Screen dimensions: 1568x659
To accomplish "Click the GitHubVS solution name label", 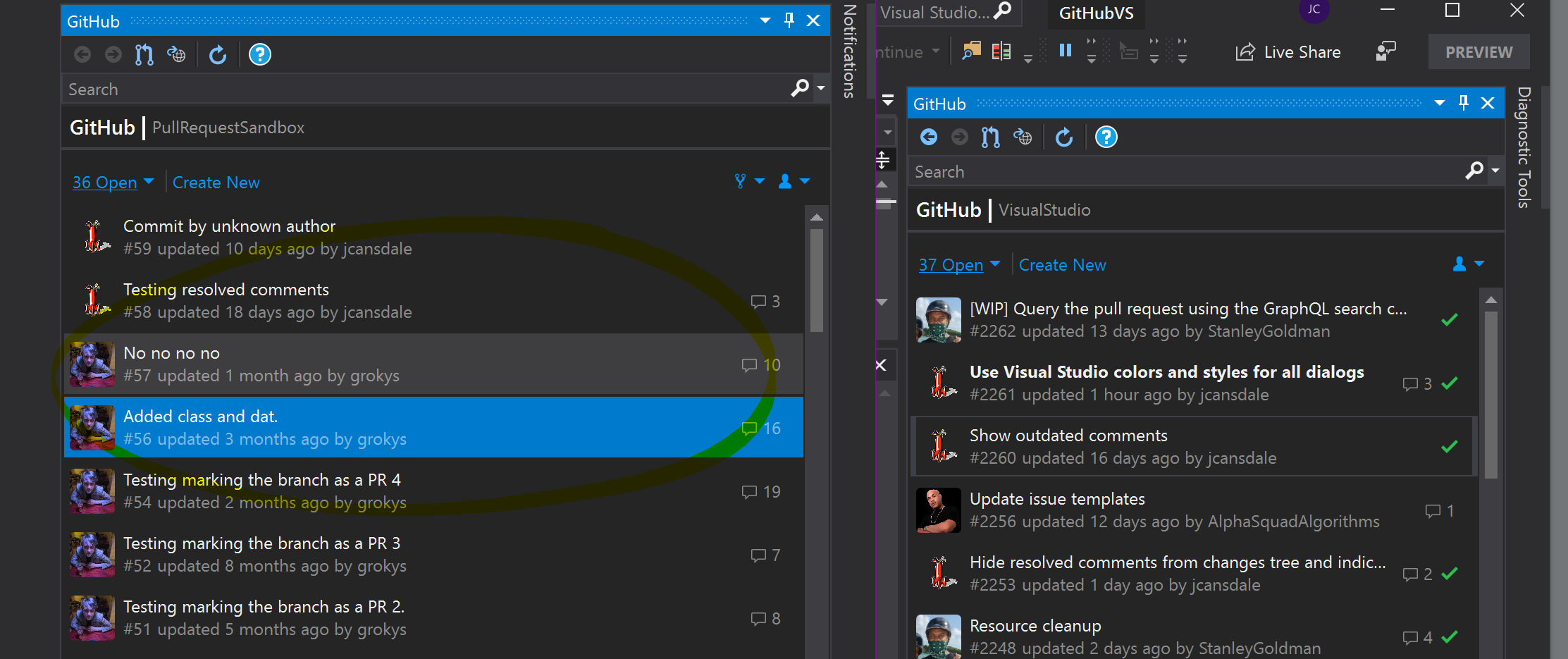I will pos(1097,13).
